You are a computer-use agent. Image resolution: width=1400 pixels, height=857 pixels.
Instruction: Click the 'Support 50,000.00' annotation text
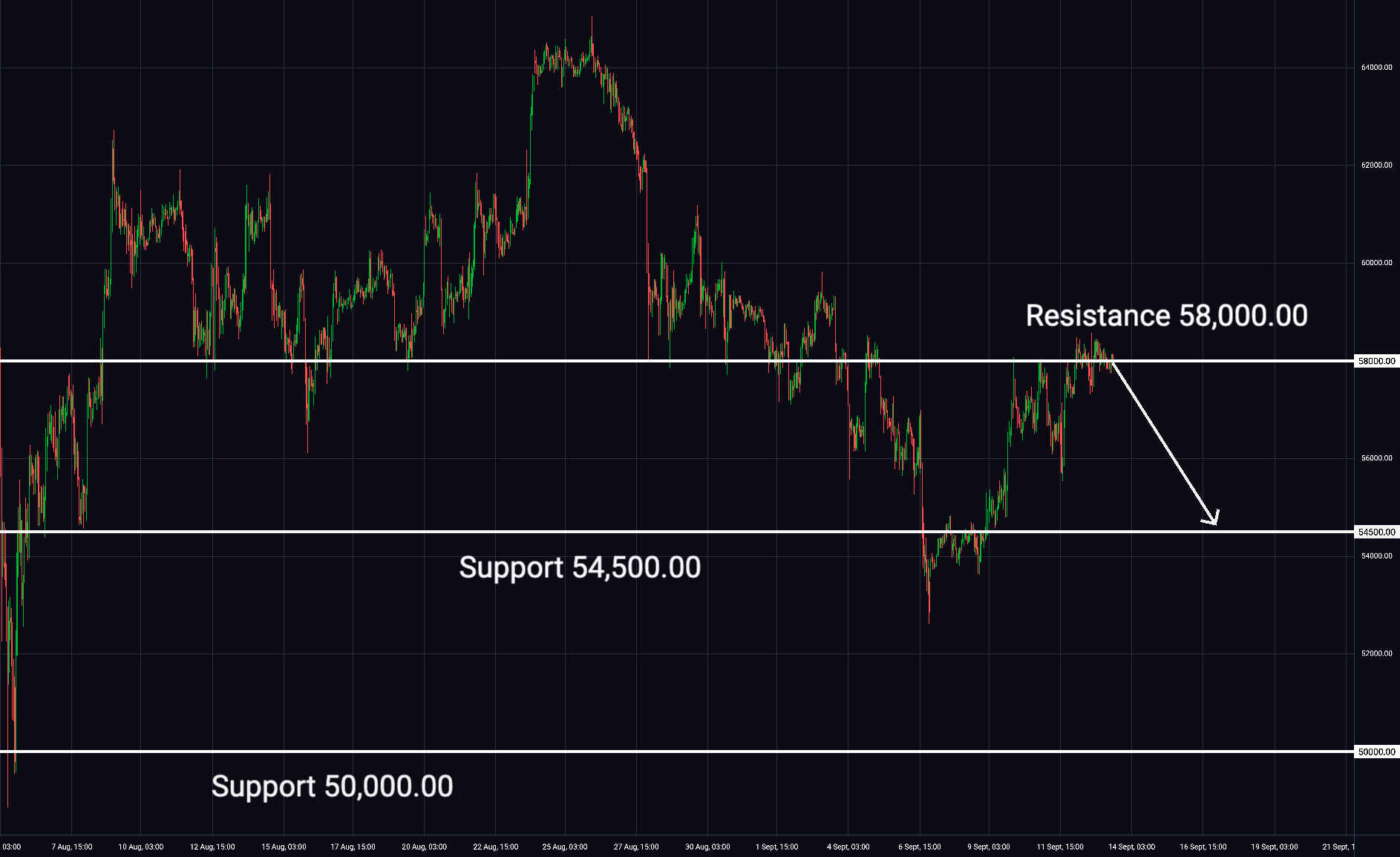332,786
